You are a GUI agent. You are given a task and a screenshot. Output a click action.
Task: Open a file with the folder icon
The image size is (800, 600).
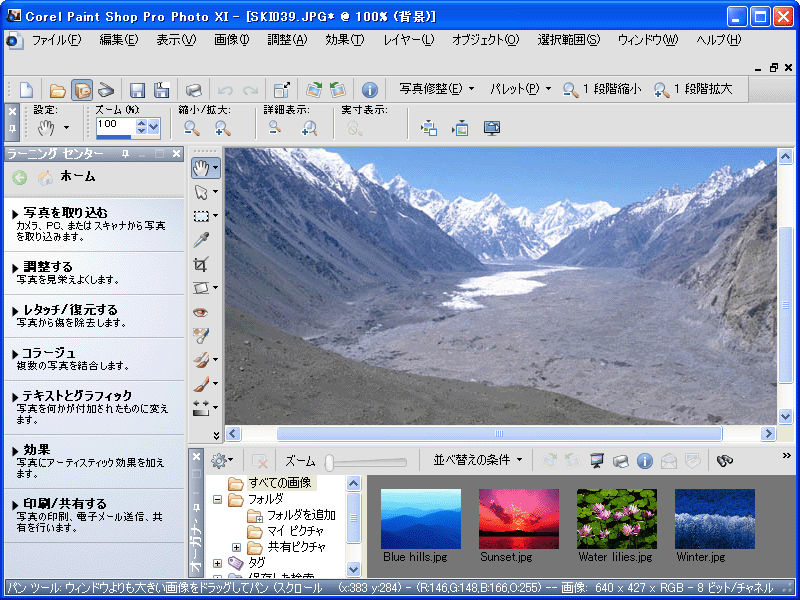click(x=57, y=90)
